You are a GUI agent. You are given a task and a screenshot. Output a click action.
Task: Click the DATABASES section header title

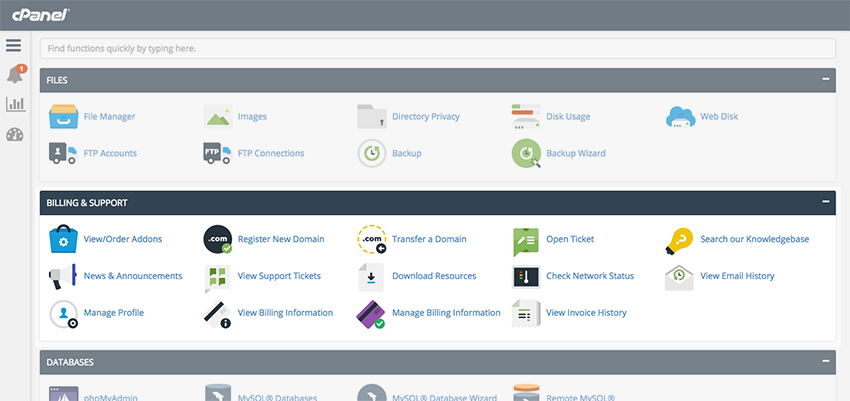(x=70, y=362)
